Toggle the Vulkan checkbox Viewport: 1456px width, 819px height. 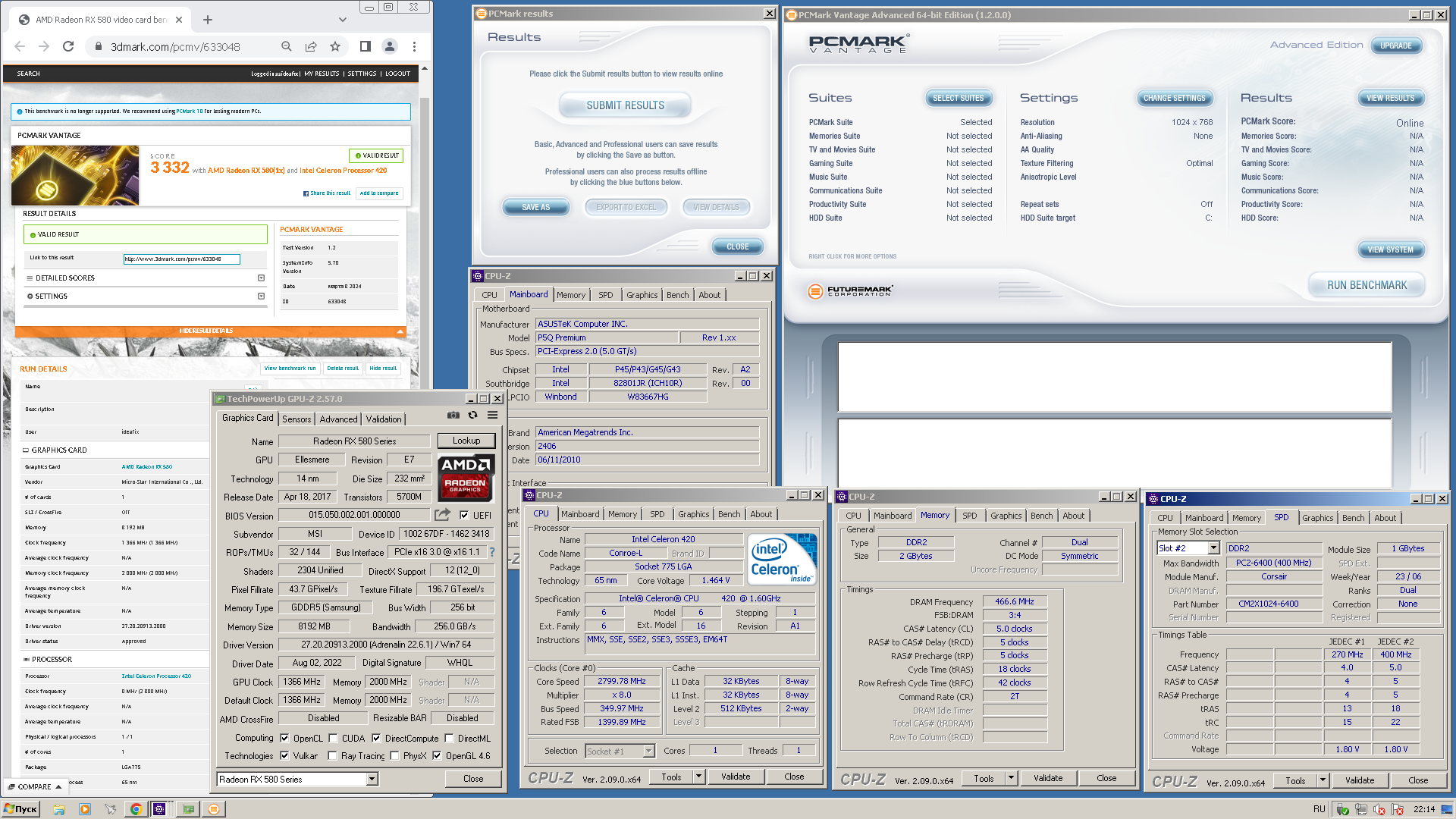coord(284,755)
